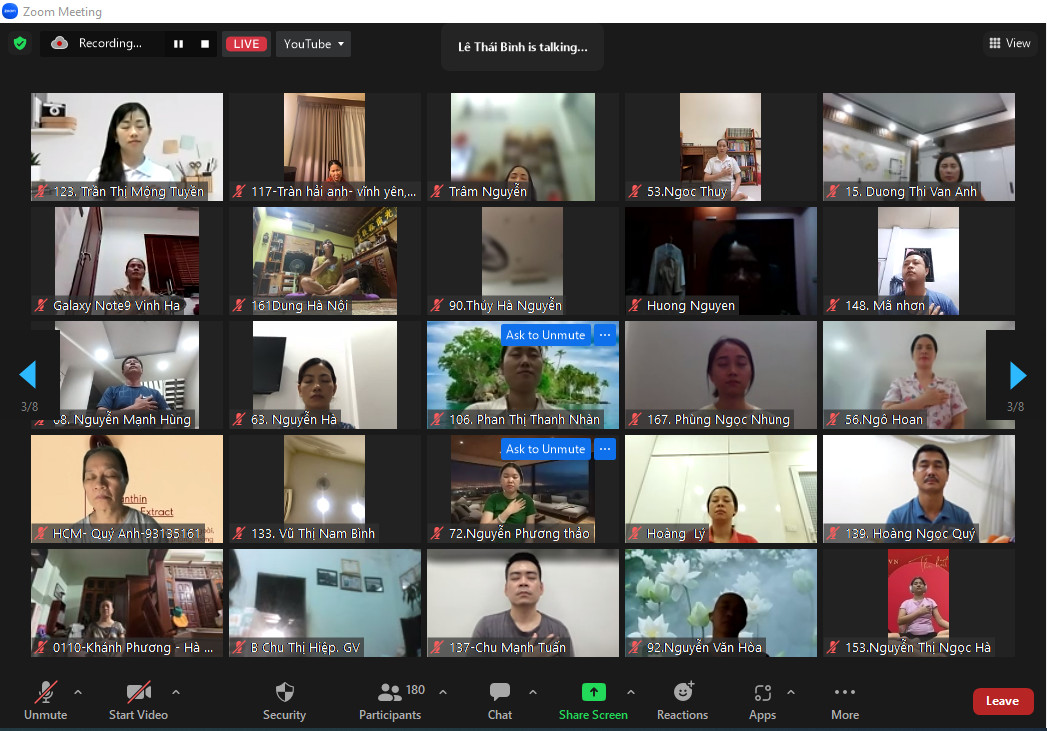The height and width of the screenshot is (731, 1047).
Task: Click the red LIVE badge
Action: (x=246, y=44)
